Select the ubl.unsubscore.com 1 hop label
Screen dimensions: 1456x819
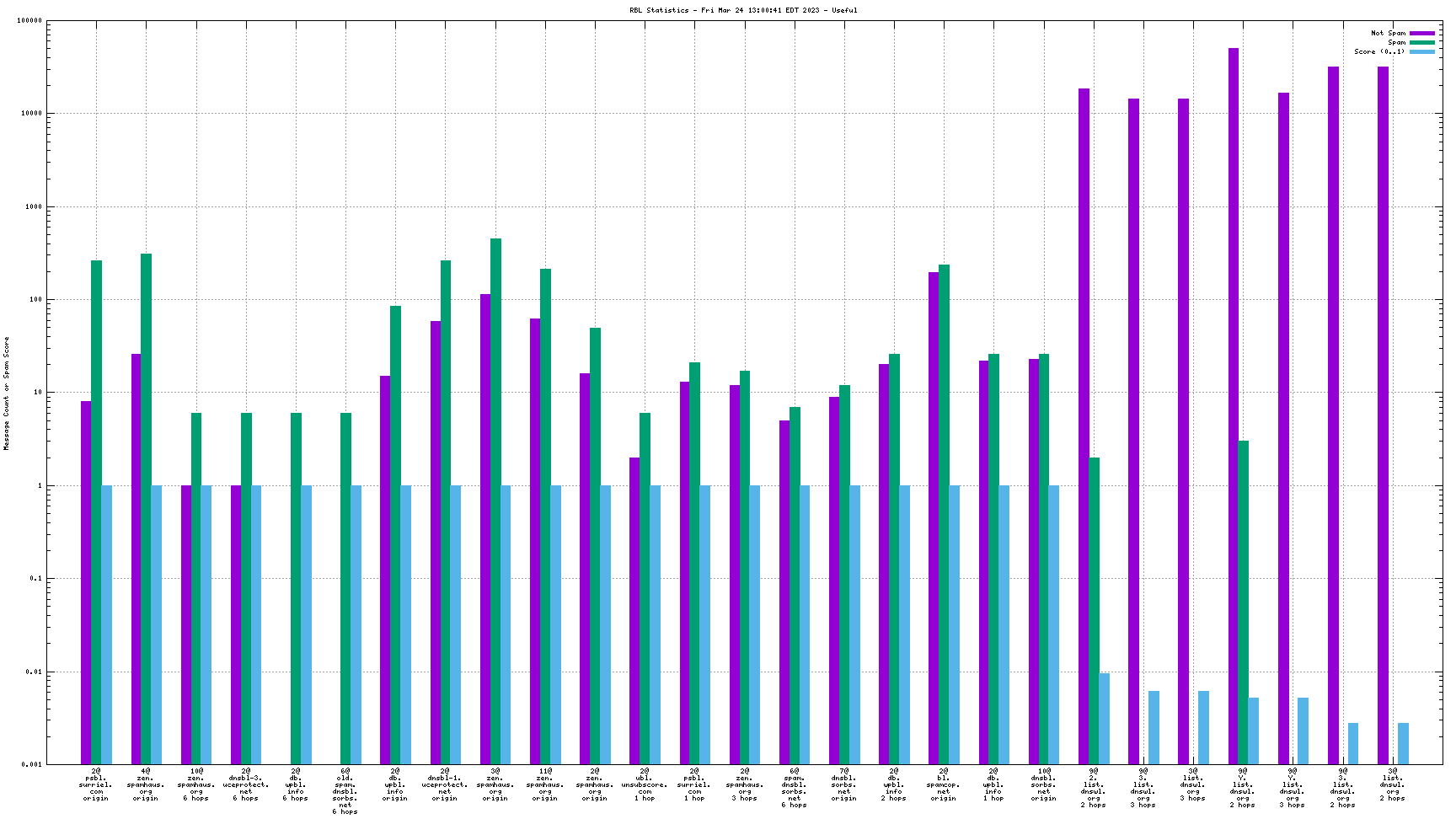pyautogui.click(x=645, y=784)
